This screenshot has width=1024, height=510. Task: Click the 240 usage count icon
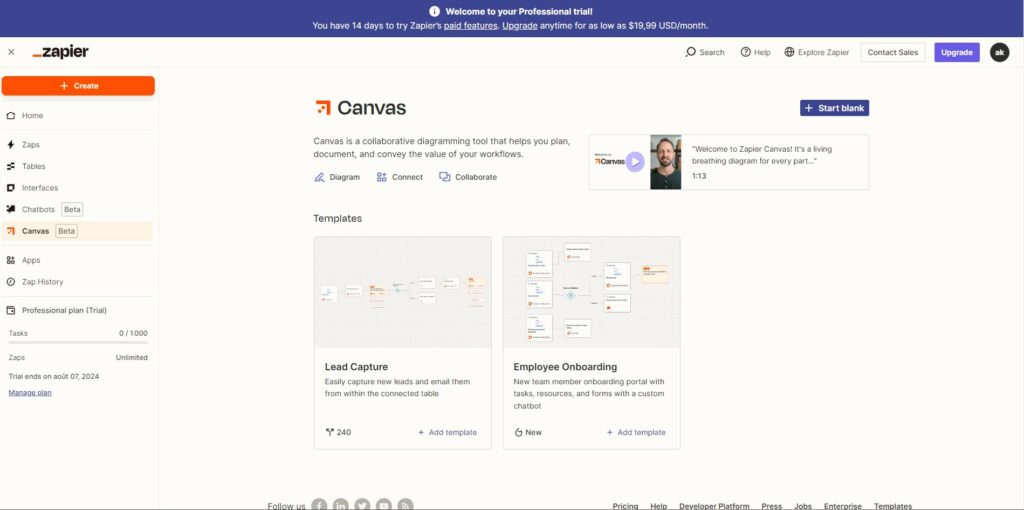329,432
